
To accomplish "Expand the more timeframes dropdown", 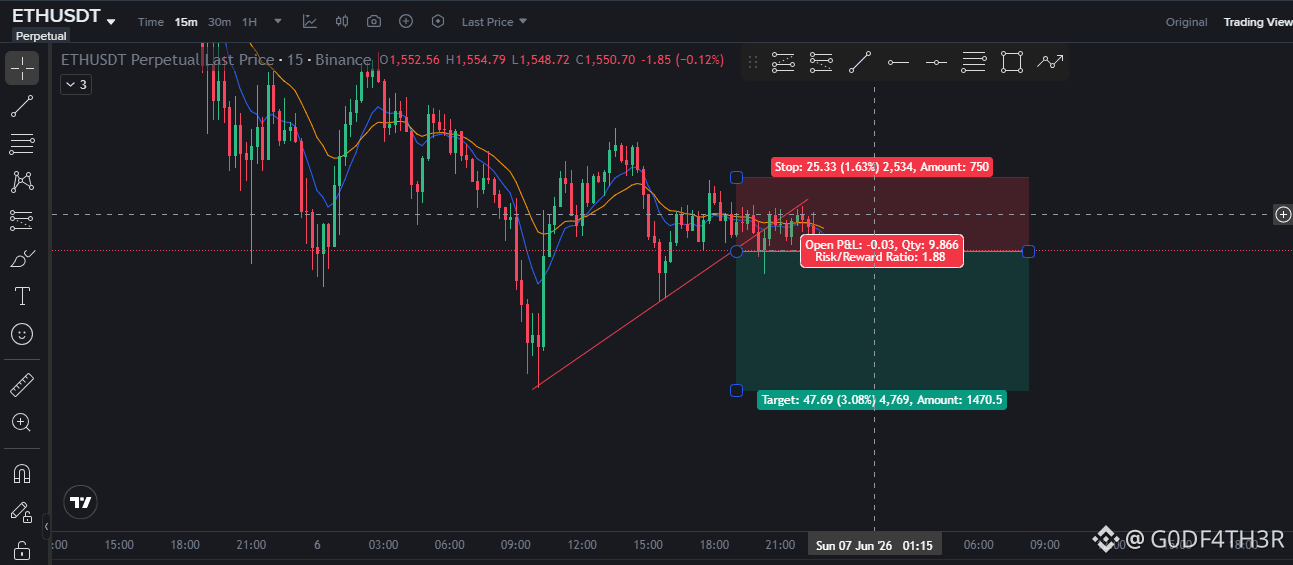I will [278, 22].
